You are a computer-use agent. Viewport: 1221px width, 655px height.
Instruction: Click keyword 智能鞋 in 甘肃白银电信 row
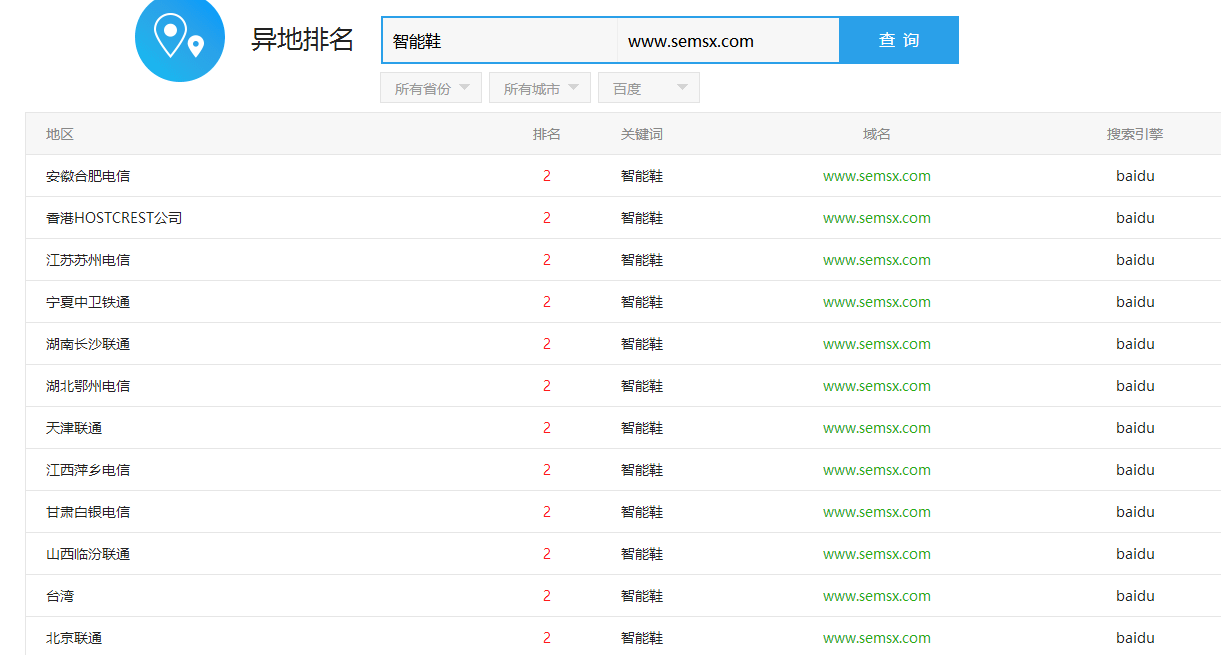coord(642,512)
